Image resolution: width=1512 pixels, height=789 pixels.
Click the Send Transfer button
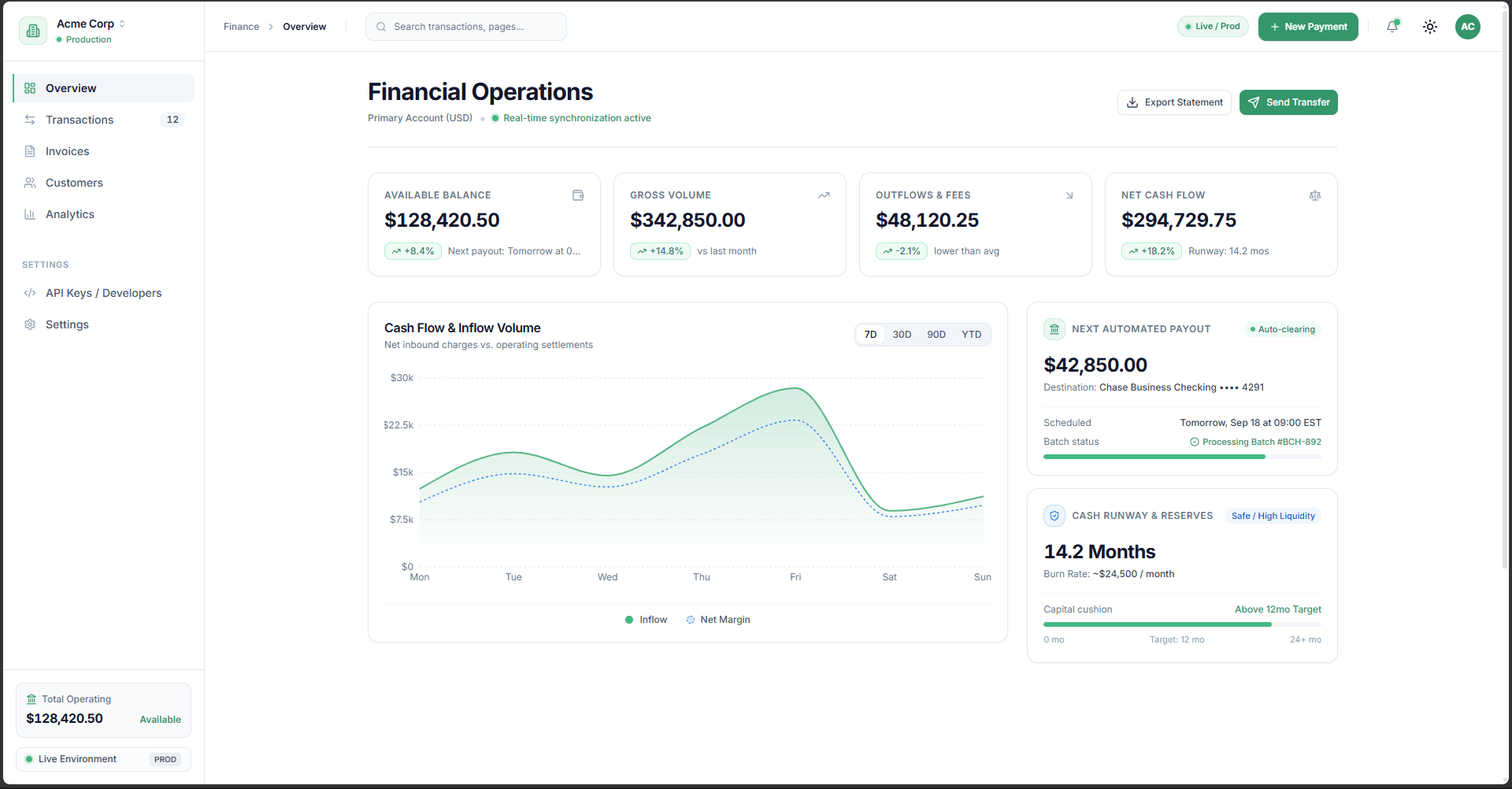(x=1288, y=102)
